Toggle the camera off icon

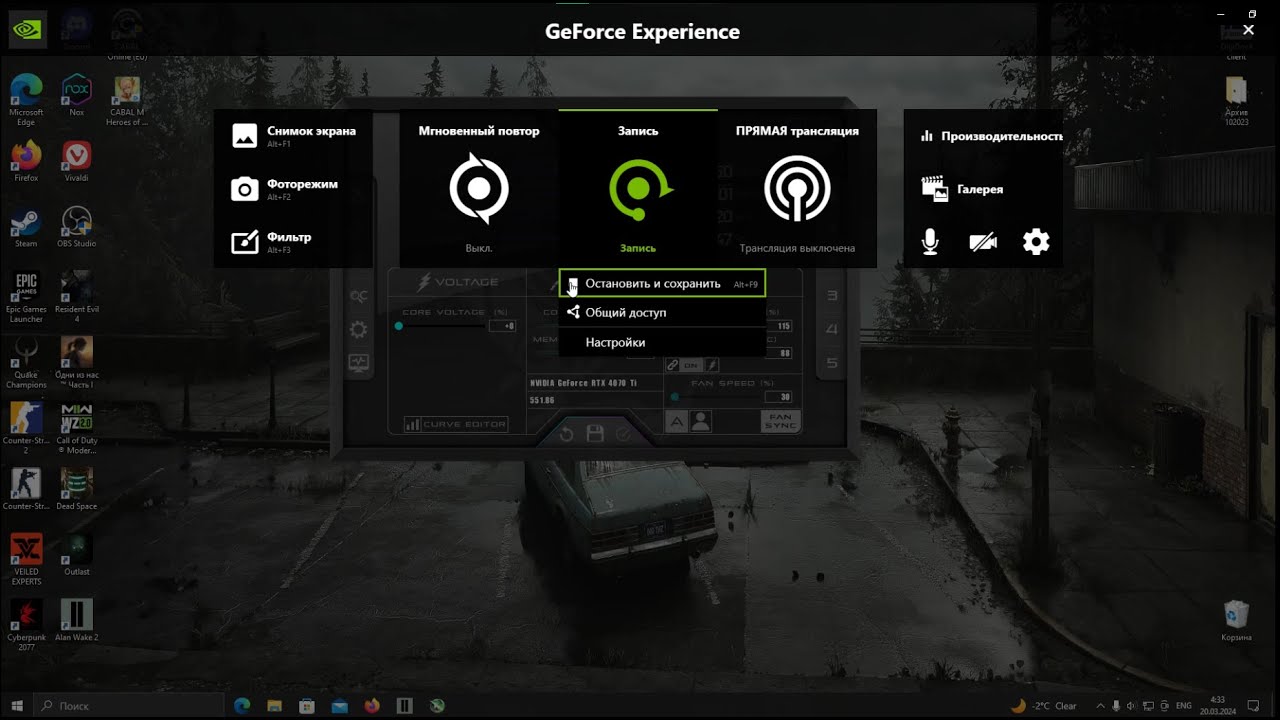click(983, 241)
